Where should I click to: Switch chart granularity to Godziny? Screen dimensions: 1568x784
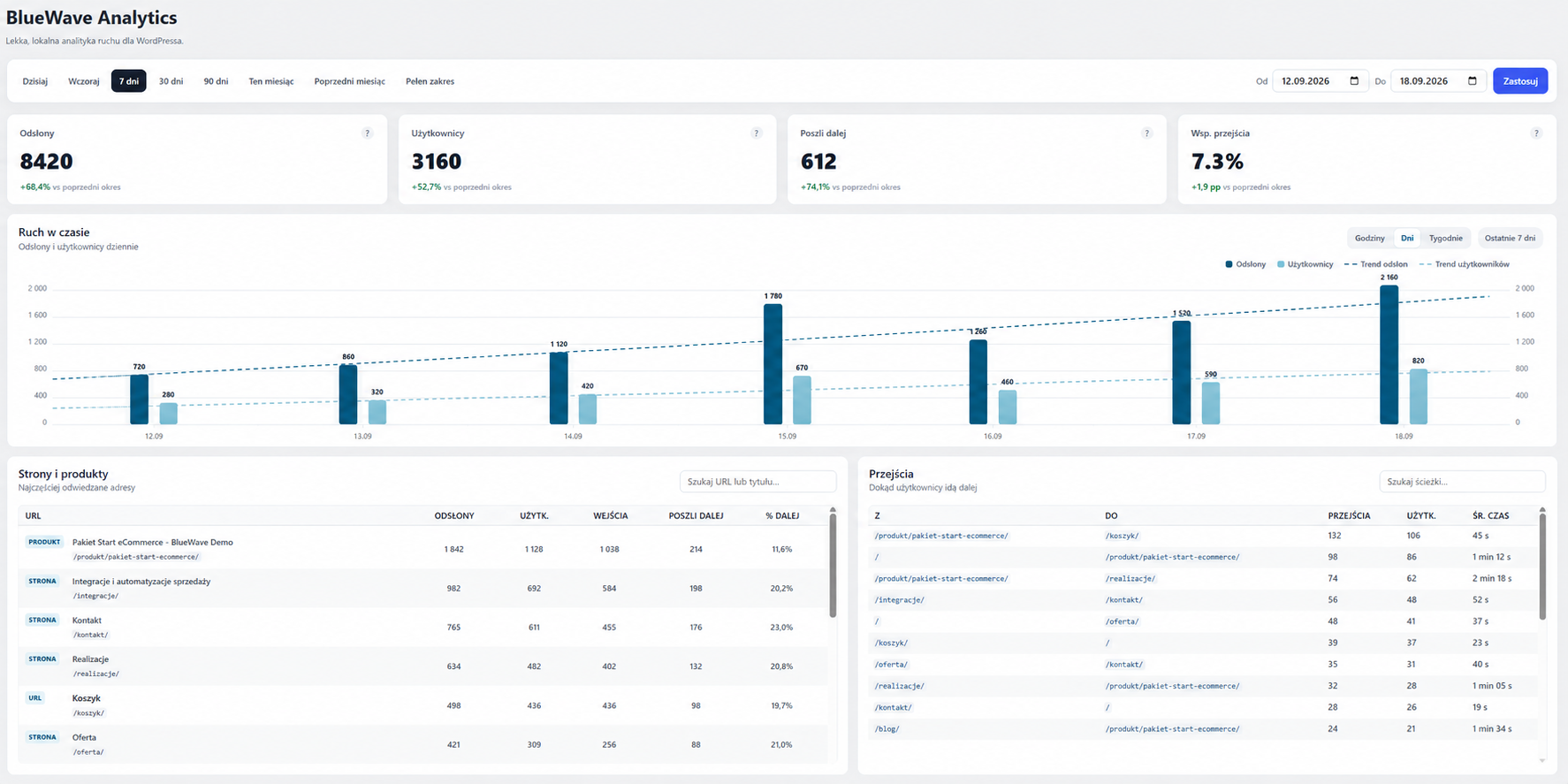pos(1369,239)
